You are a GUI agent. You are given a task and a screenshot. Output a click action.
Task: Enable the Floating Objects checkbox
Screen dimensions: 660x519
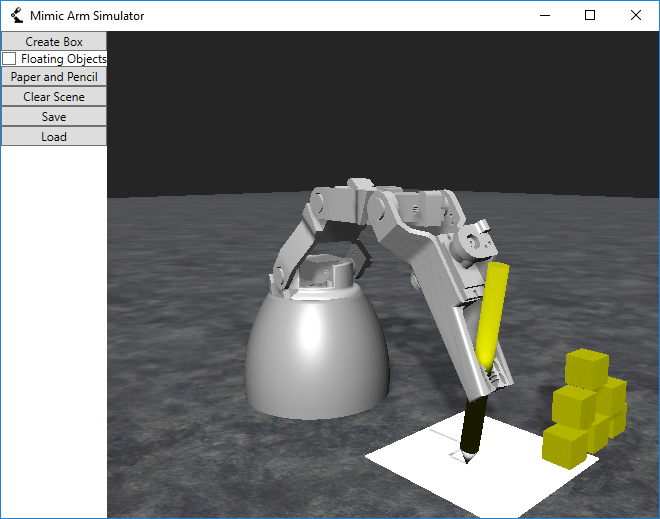click(x=10, y=59)
